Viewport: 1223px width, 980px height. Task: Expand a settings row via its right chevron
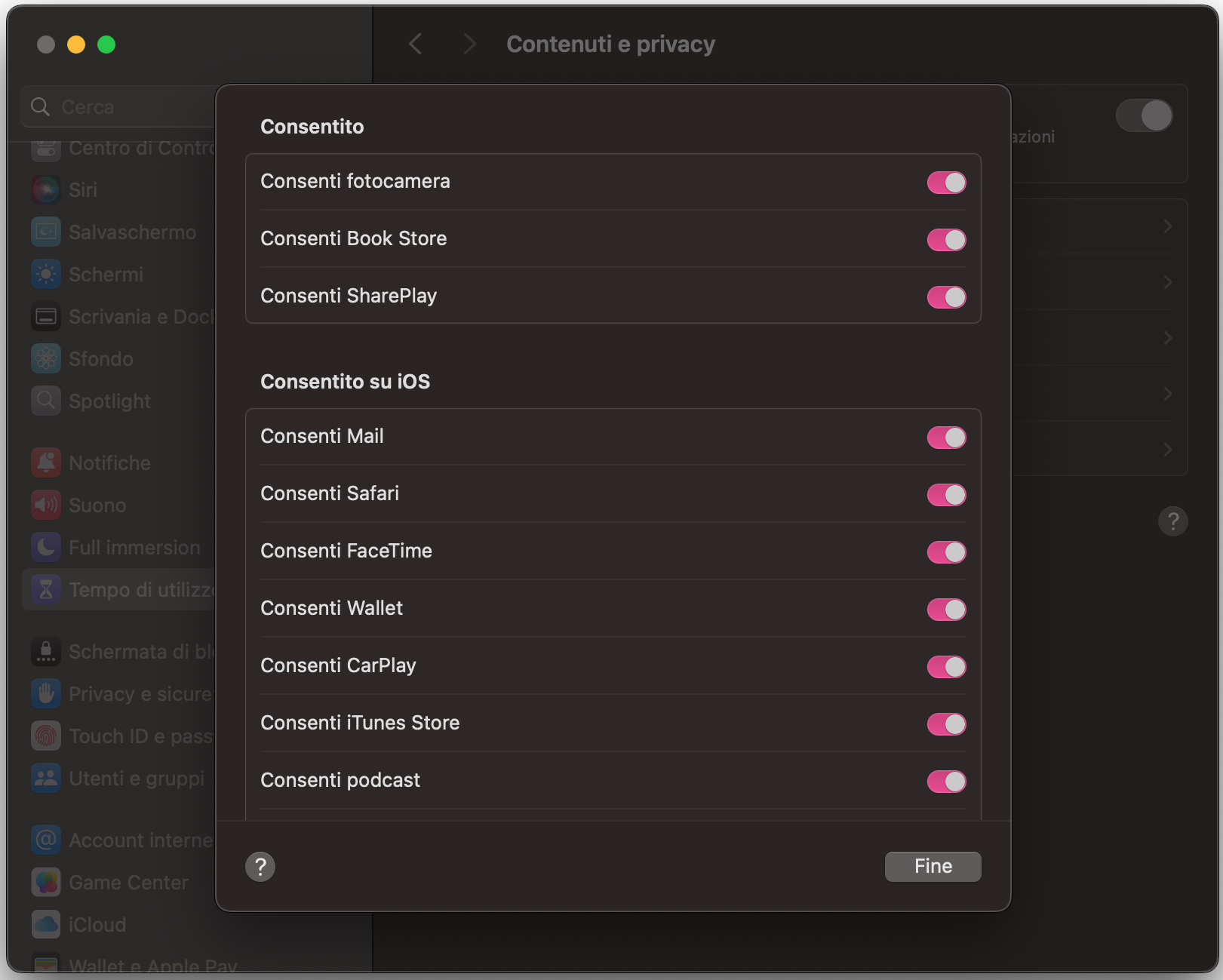click(x=1167, y=226)
